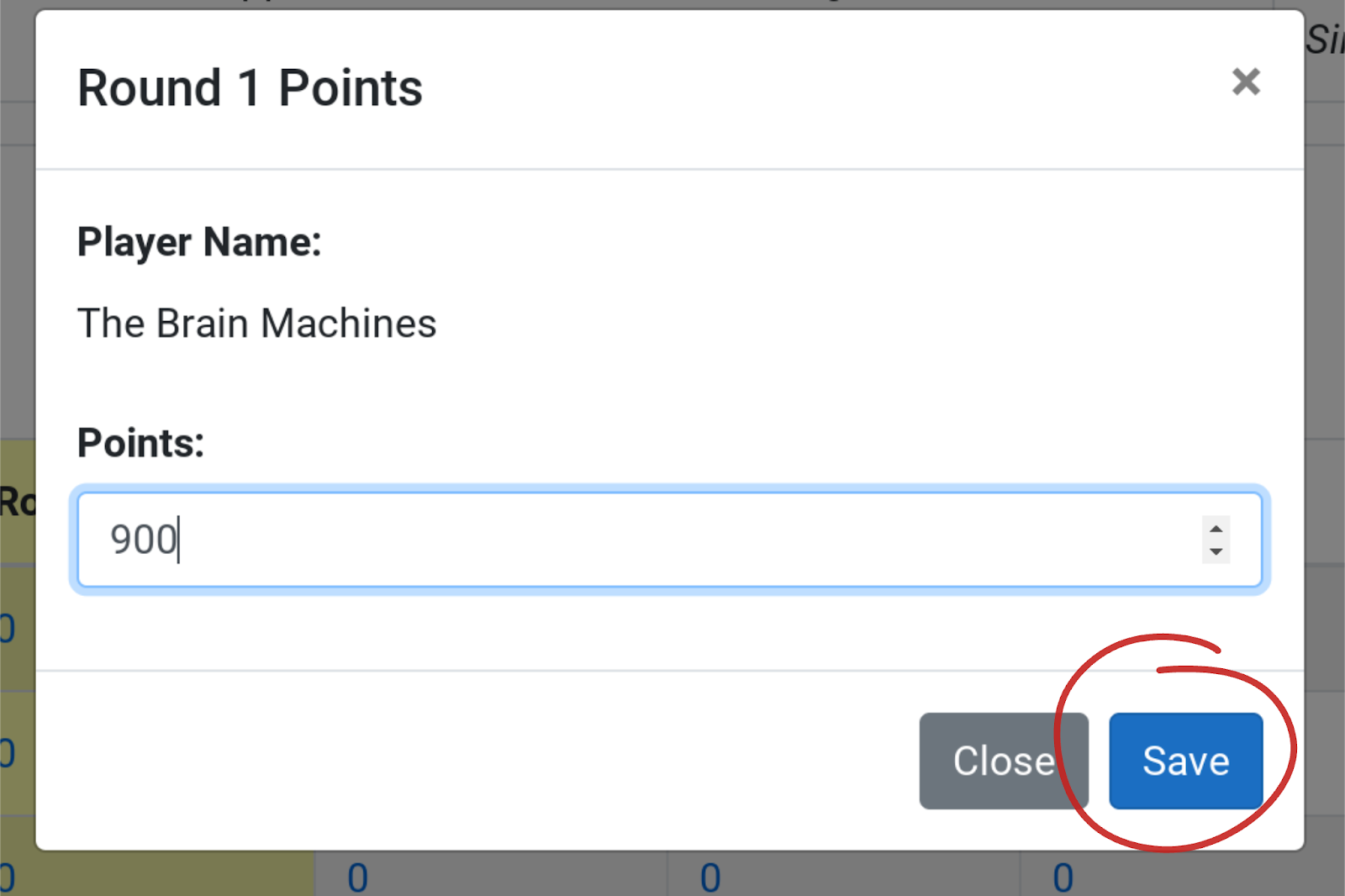Image resolution: width=1345 pixels, height=896 pixels.
Task: Click the 900 value inside Points field
Action: pyautogui.click(x=143, y=540)
